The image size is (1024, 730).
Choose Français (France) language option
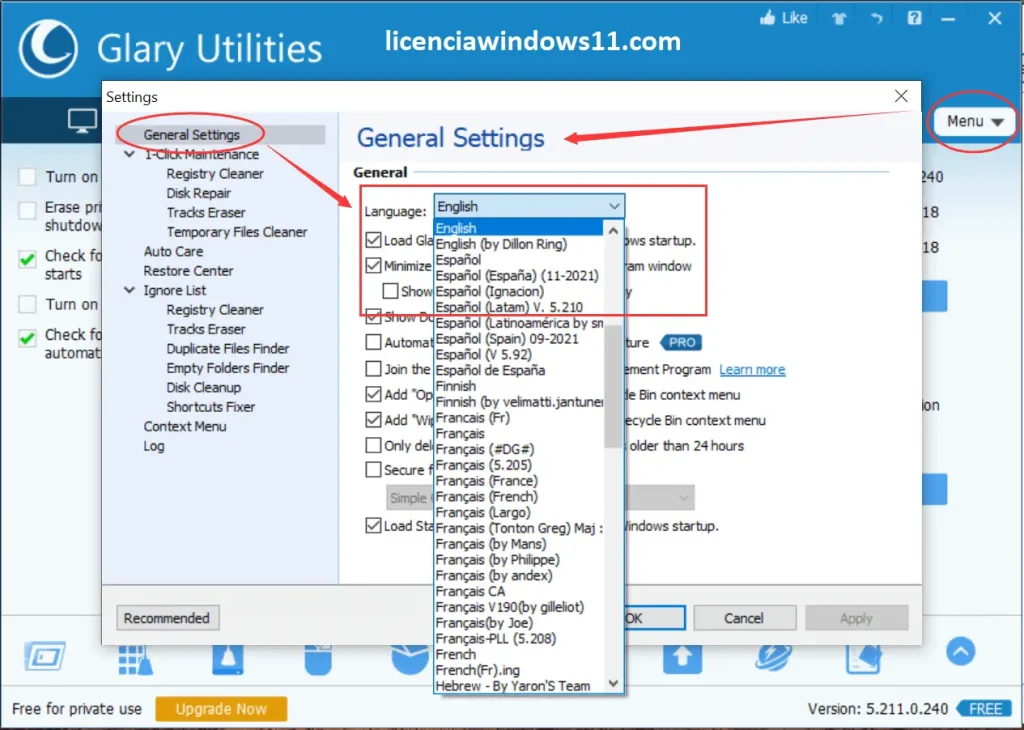[519, 481]
